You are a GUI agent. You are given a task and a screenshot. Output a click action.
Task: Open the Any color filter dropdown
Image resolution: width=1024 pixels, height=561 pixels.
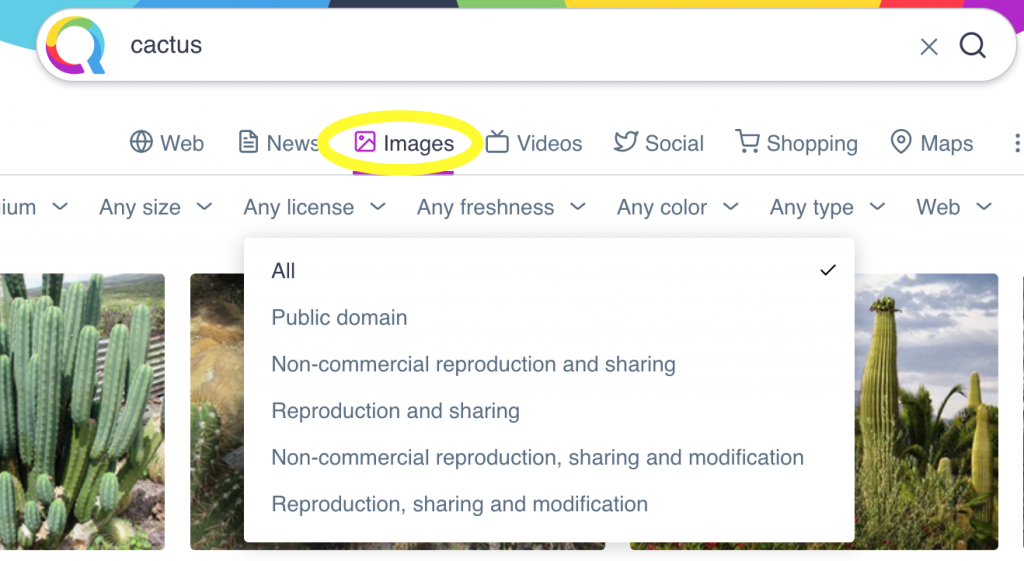pyautogui.click(x=677, y=207)
